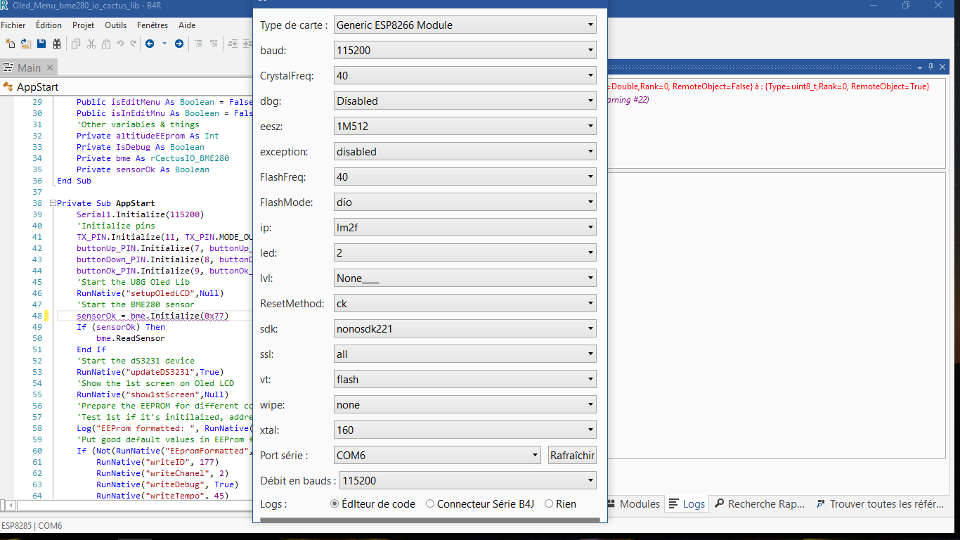Open the Fenêtres menu

152,25
